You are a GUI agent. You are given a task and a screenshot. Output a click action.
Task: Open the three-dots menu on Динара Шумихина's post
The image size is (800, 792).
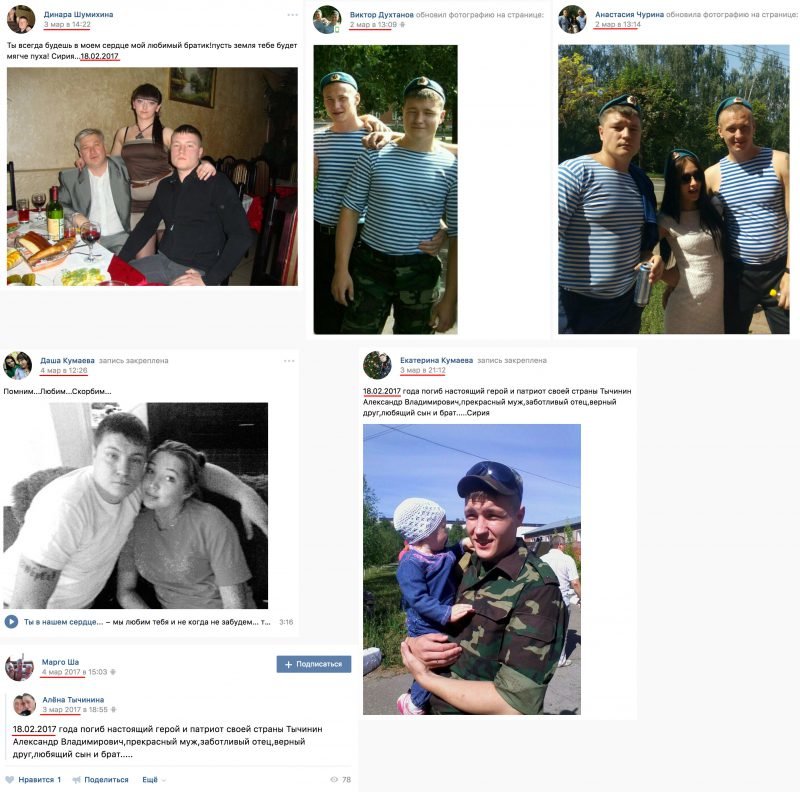(292, 15)
